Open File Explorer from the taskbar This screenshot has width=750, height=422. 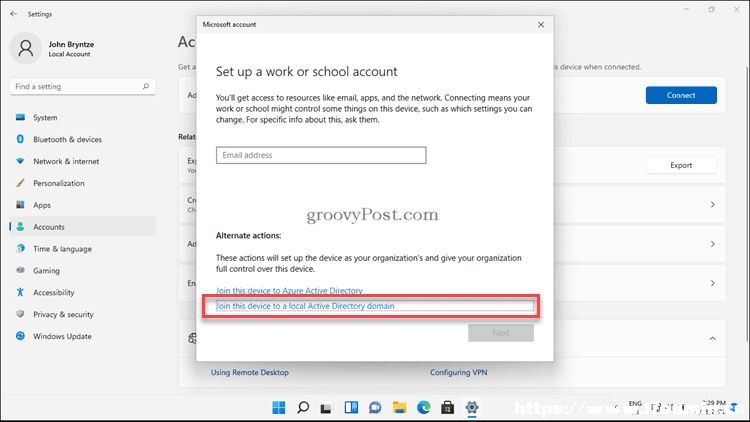(399, 408)
